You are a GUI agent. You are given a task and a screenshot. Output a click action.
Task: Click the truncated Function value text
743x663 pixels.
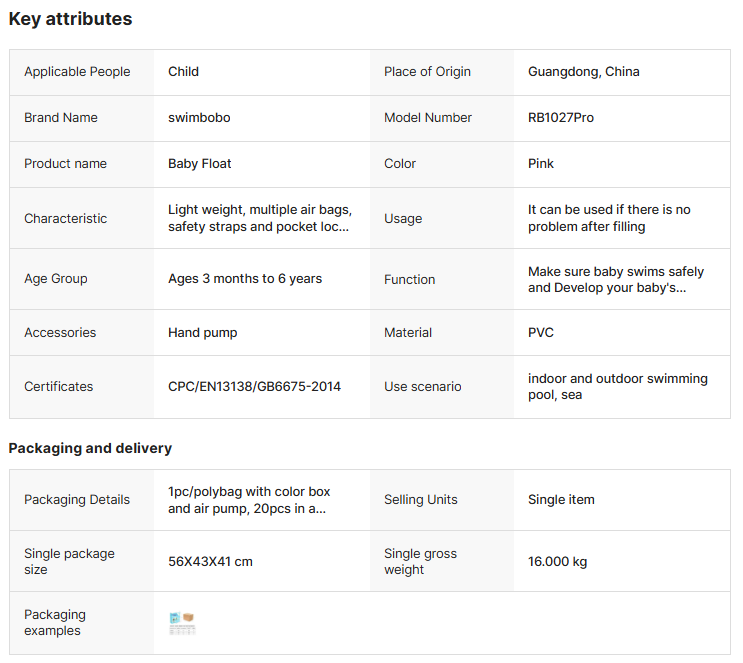615,279
